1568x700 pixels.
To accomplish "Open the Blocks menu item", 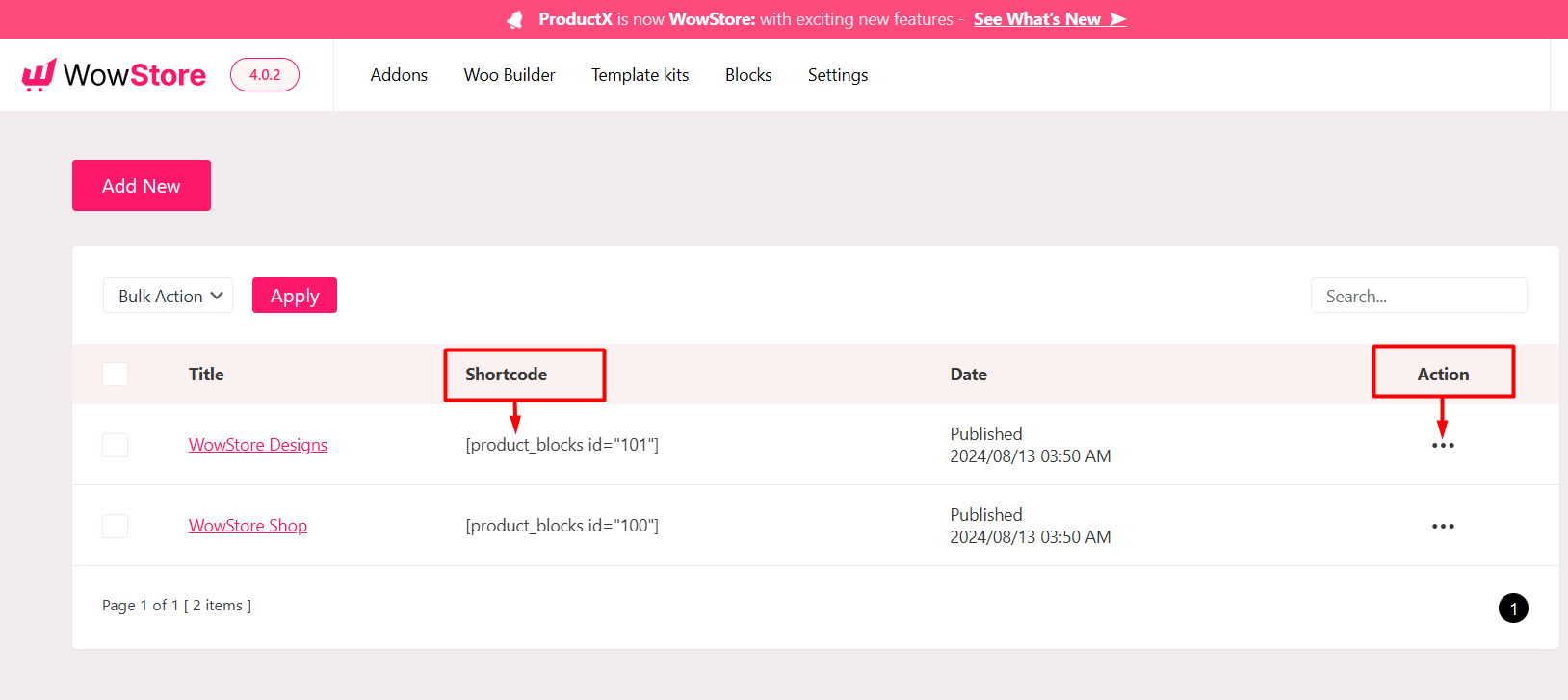I will (748, 75).
